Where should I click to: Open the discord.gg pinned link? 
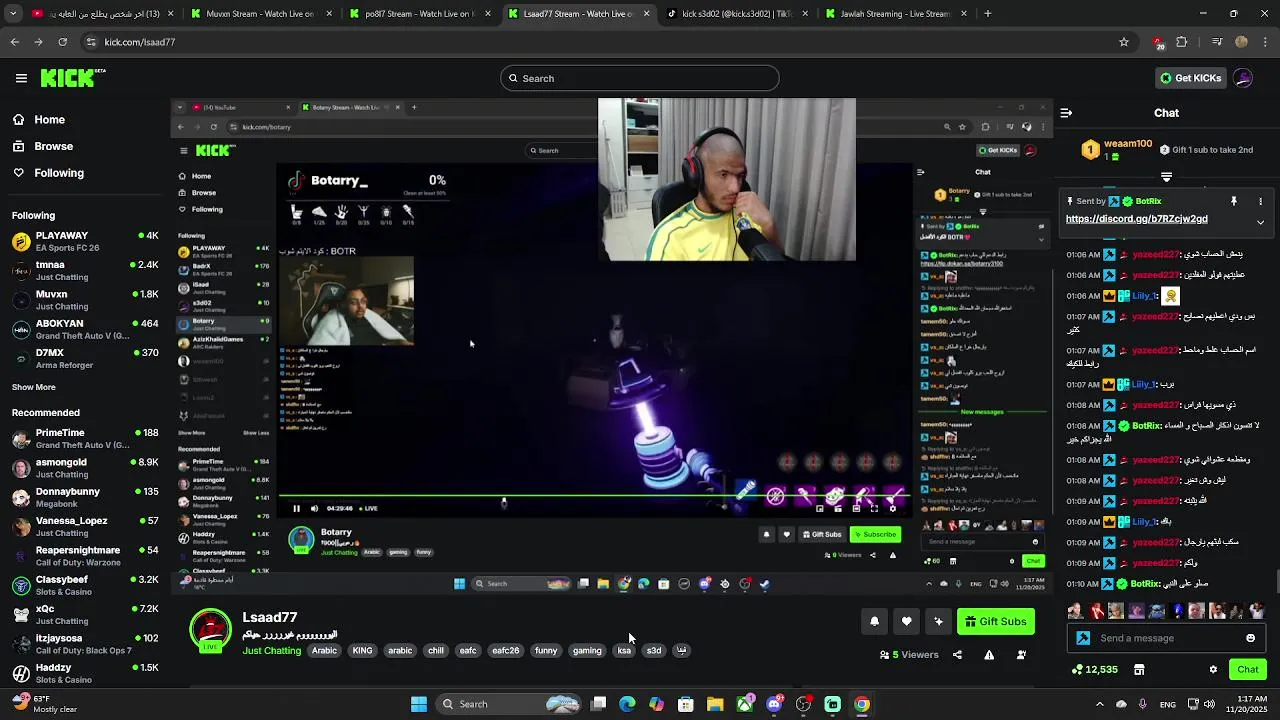[x=1136, y=219]
